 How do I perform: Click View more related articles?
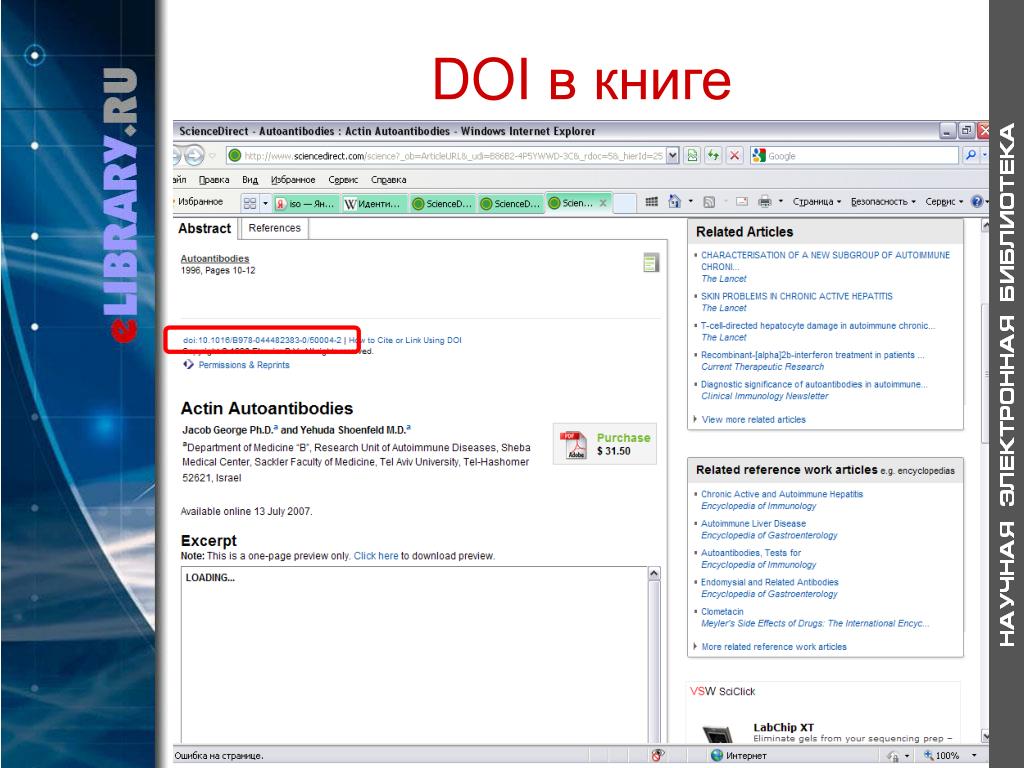pyautogui.click(x=753, y=419)
